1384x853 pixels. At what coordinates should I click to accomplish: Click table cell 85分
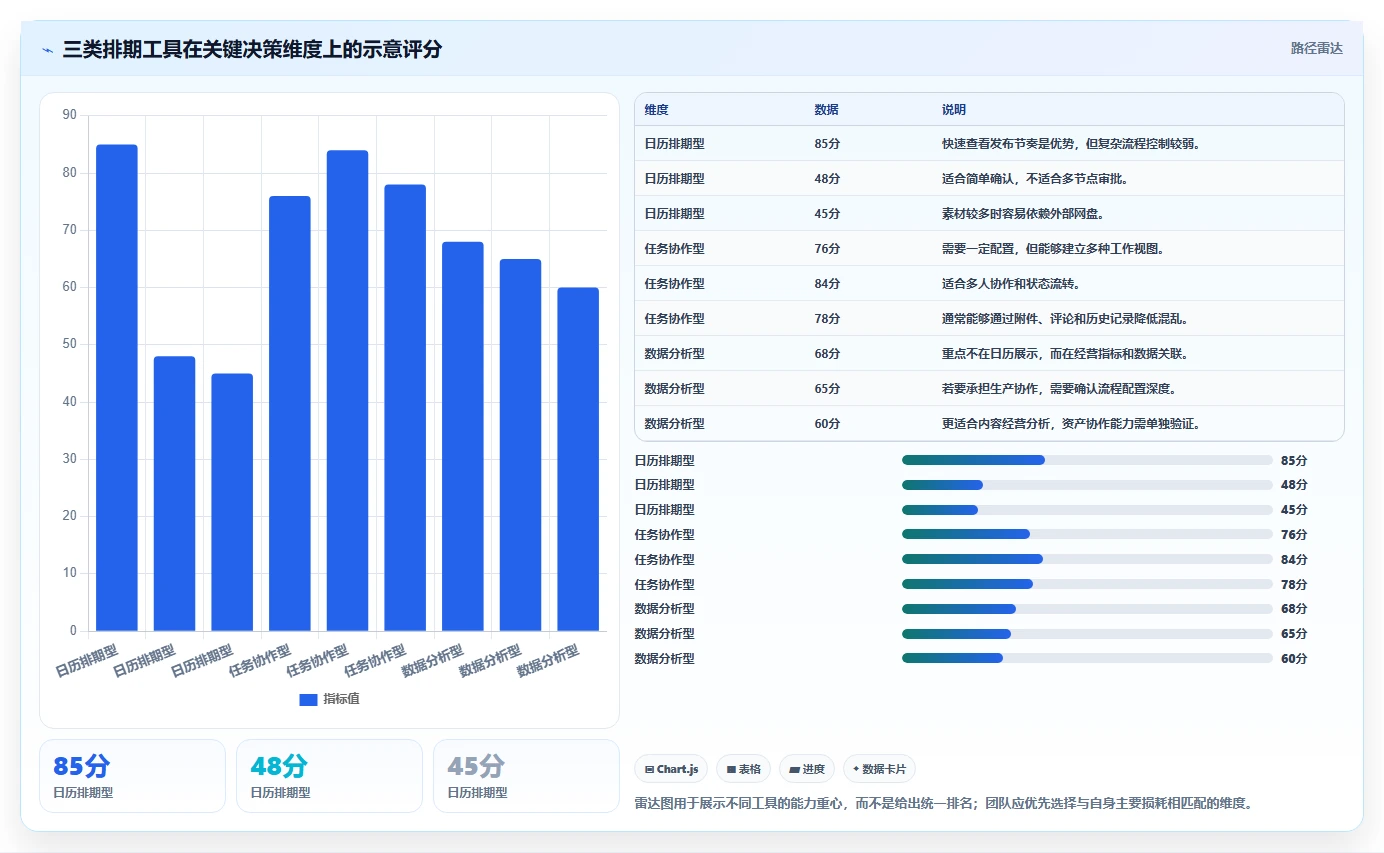[827, 143]
